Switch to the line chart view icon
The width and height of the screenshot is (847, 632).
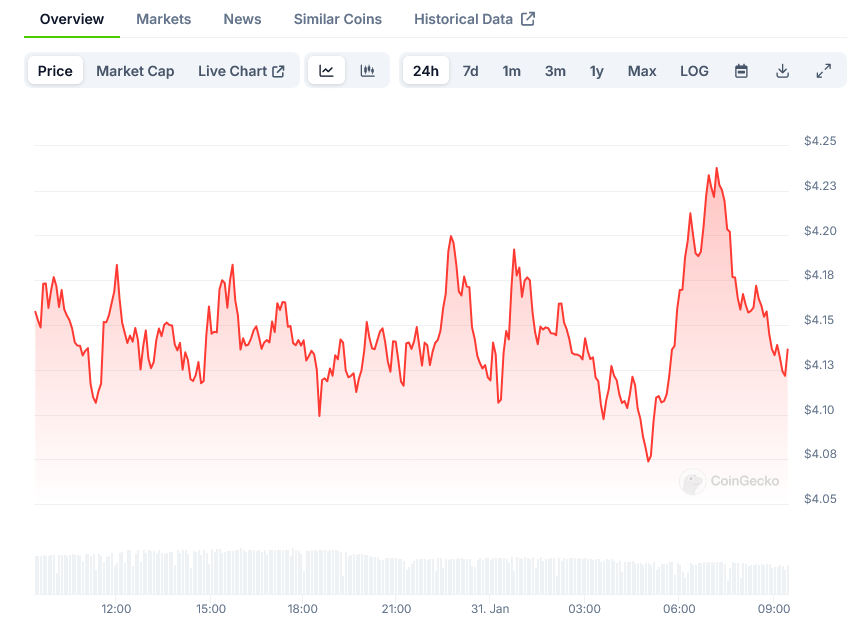(326, 71)
